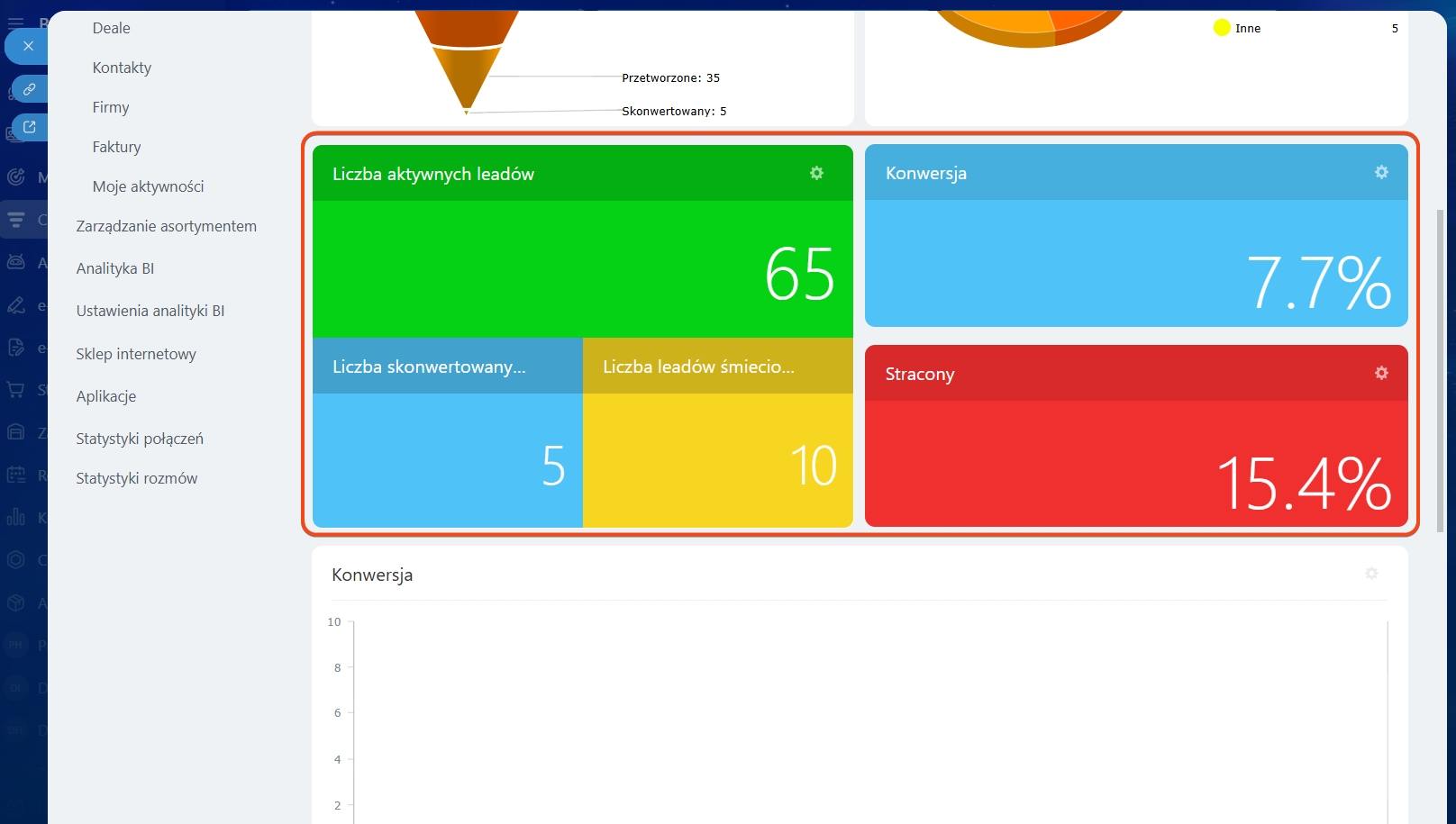Open Statystyki połączeń link
1456x824 pixels.
point(140,439)
